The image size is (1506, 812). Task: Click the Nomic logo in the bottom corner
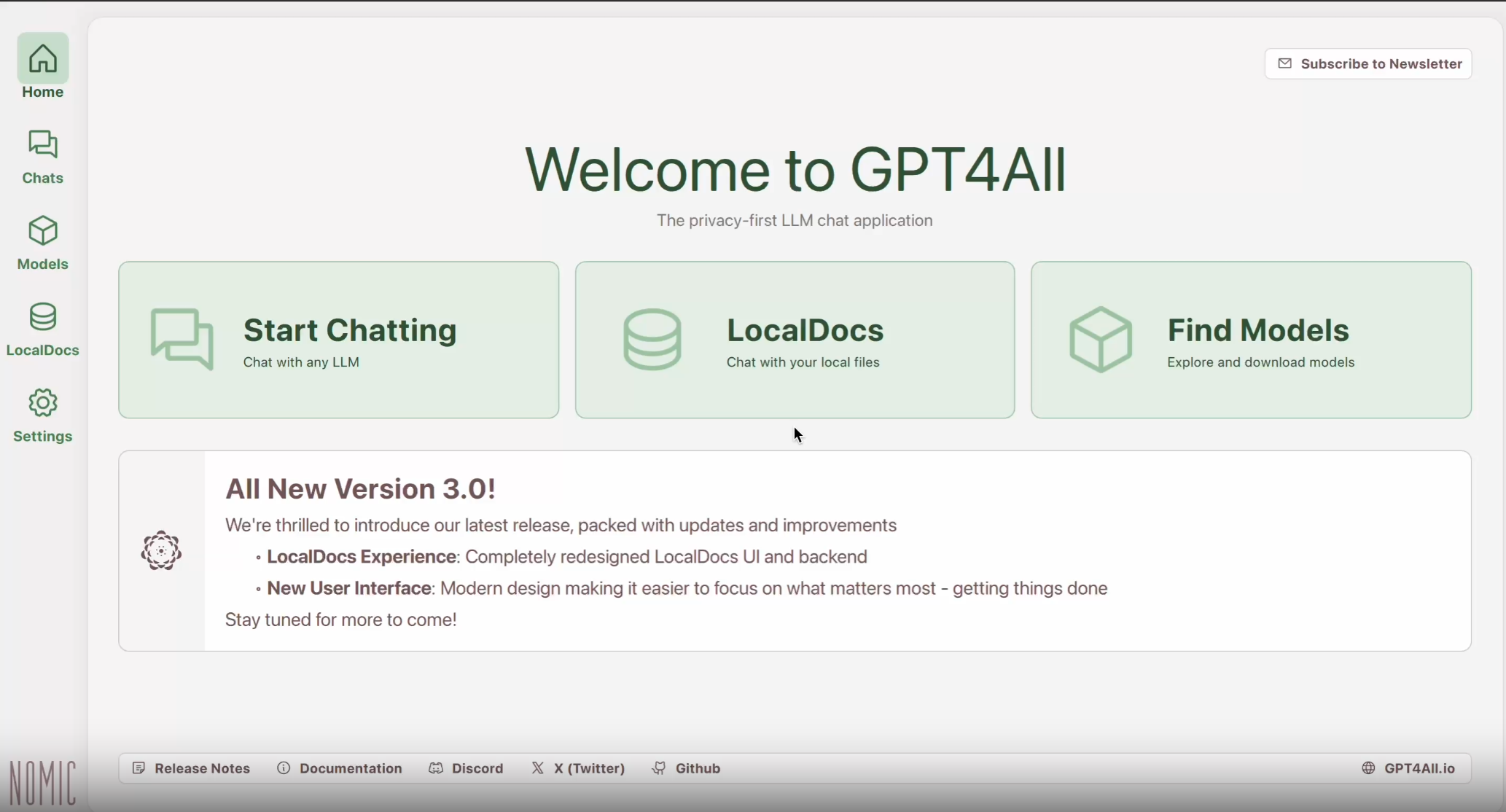tap(42, 783)
